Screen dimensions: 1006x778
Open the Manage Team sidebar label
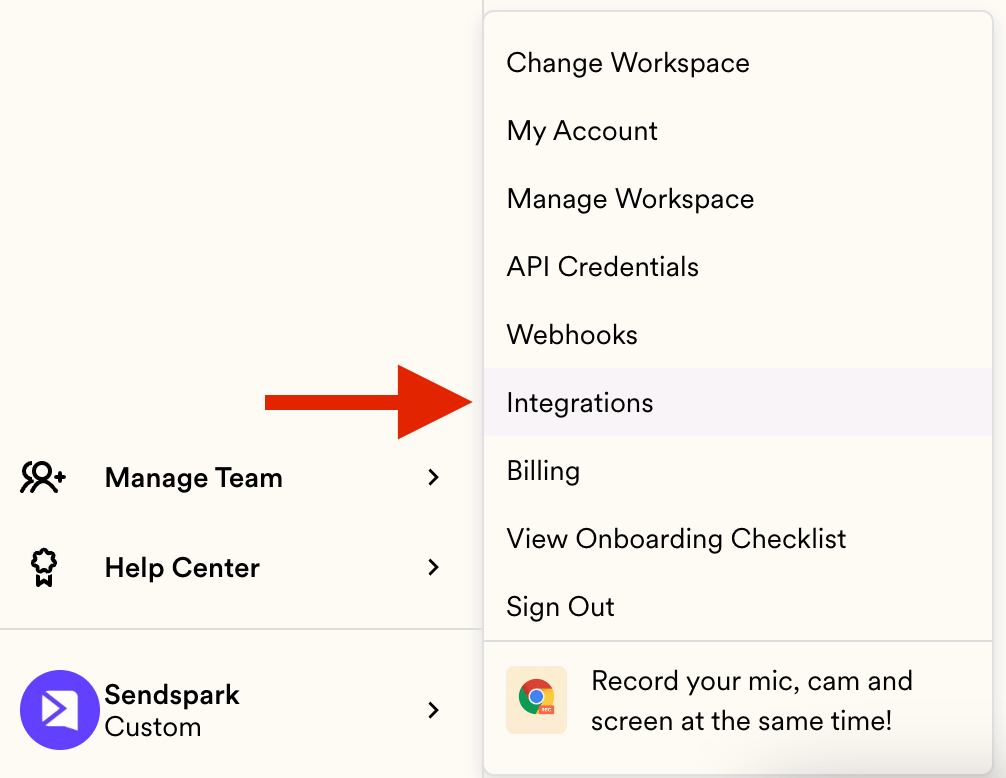194,478
